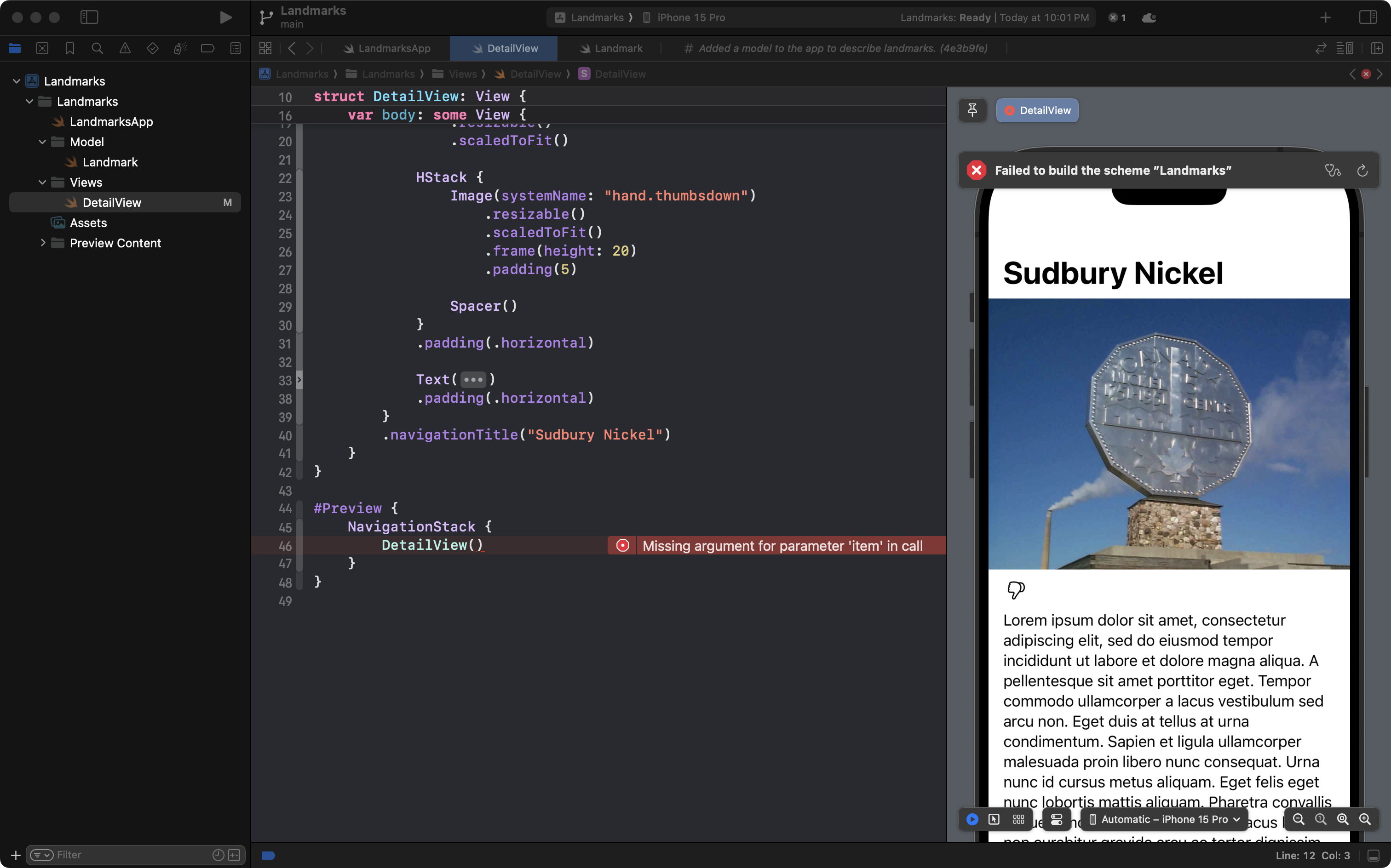1391x868 pixels.
Task: Open the Variants mode in the preview
Action: click(x=1019, y=819)
